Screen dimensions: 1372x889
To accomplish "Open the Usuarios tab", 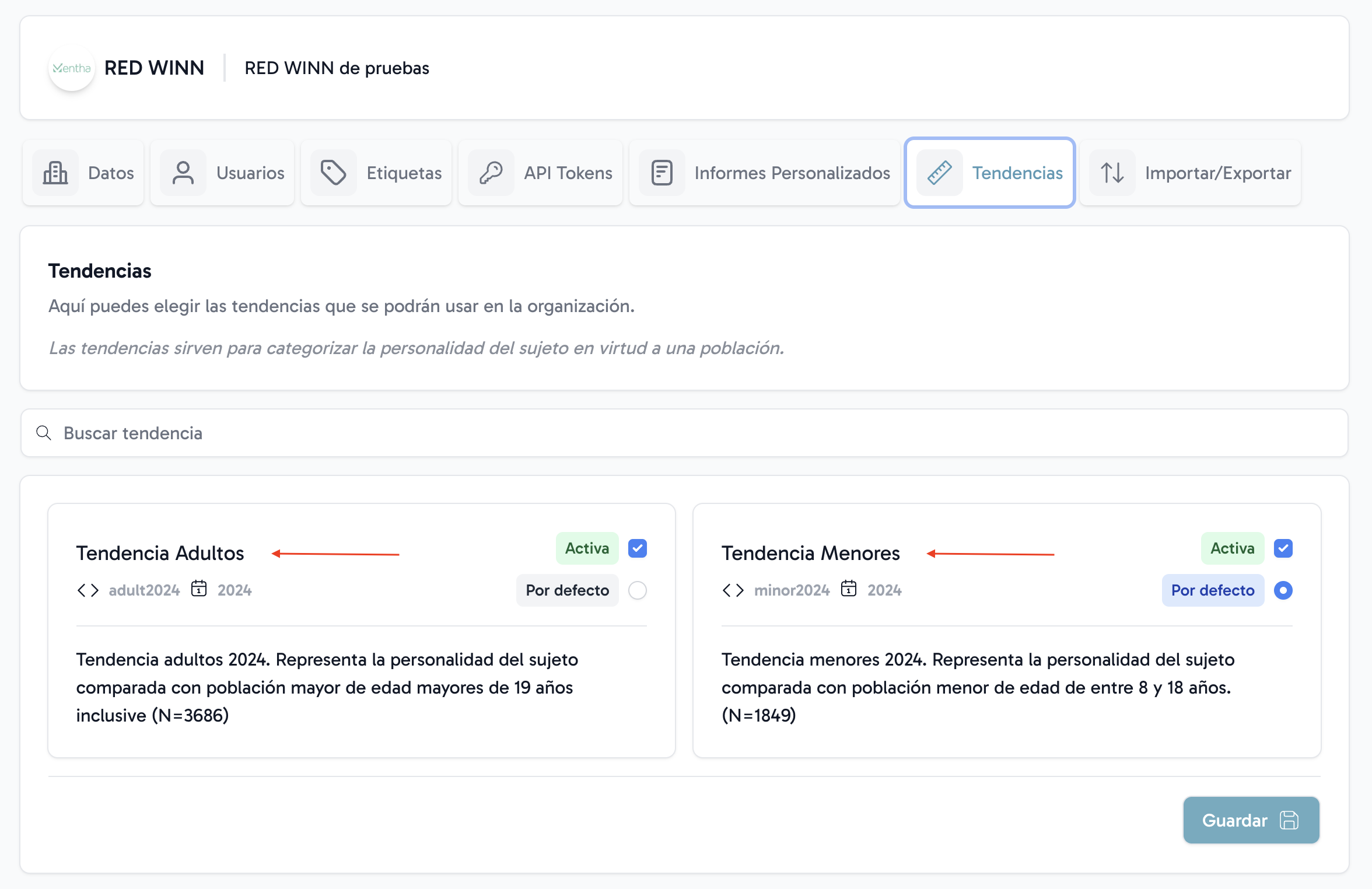I will pyautogui.click(x=222, y=173).
